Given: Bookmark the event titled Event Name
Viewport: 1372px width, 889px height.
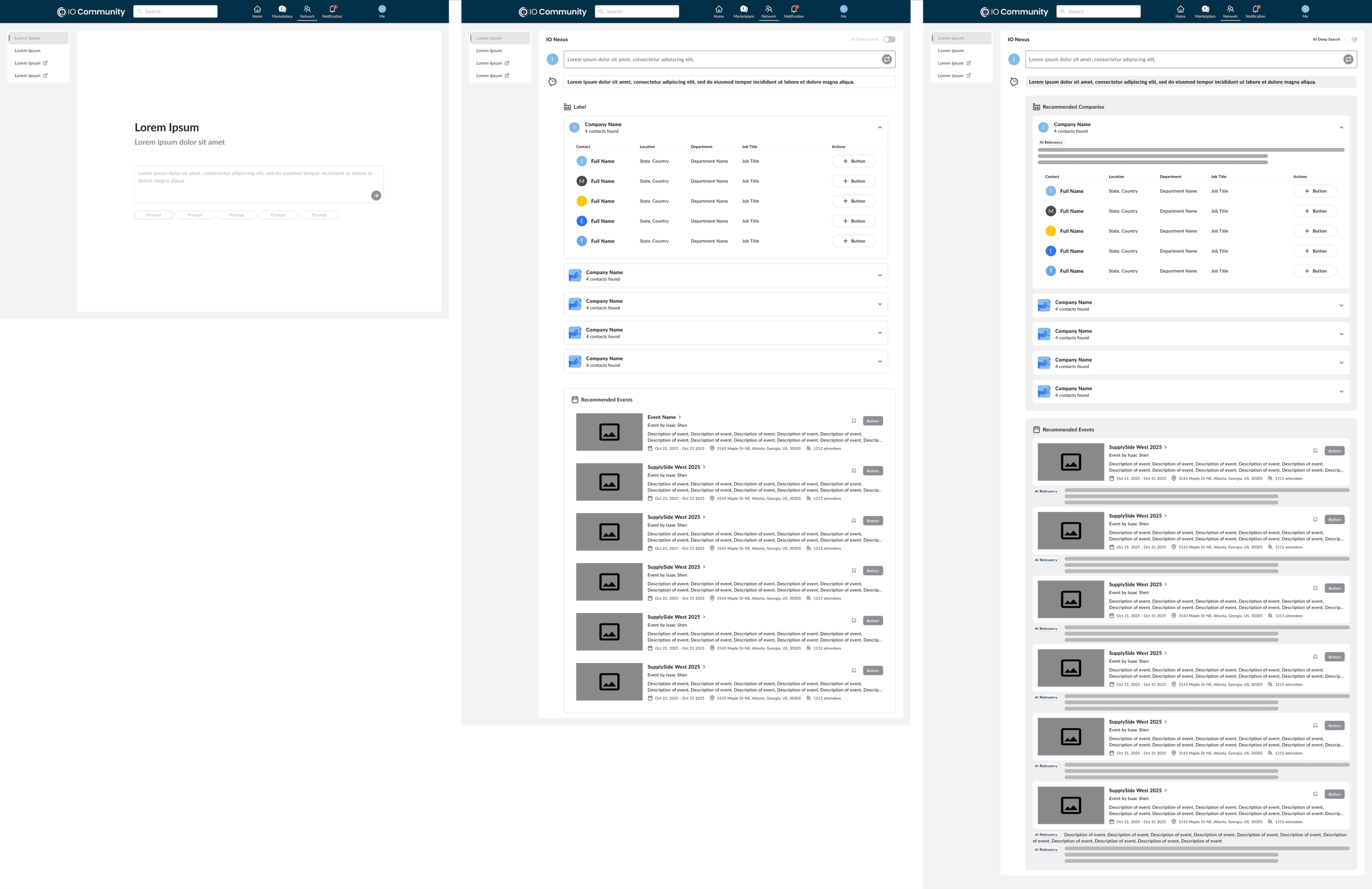Looking at the screenshot, I should pyautogui.click(x=853, y=421).
